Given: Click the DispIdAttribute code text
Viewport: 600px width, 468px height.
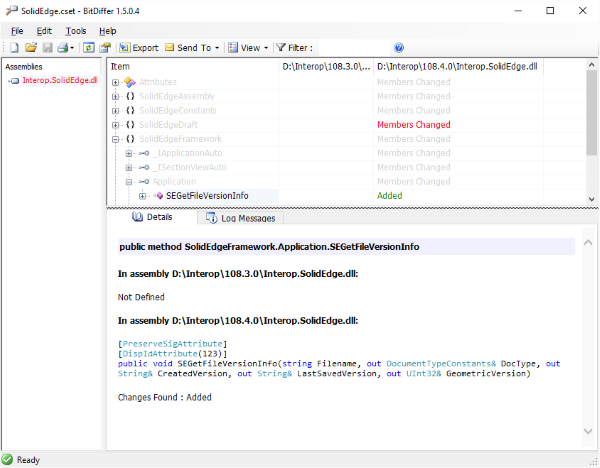Looking at the screenshot, I should [172, 354].
